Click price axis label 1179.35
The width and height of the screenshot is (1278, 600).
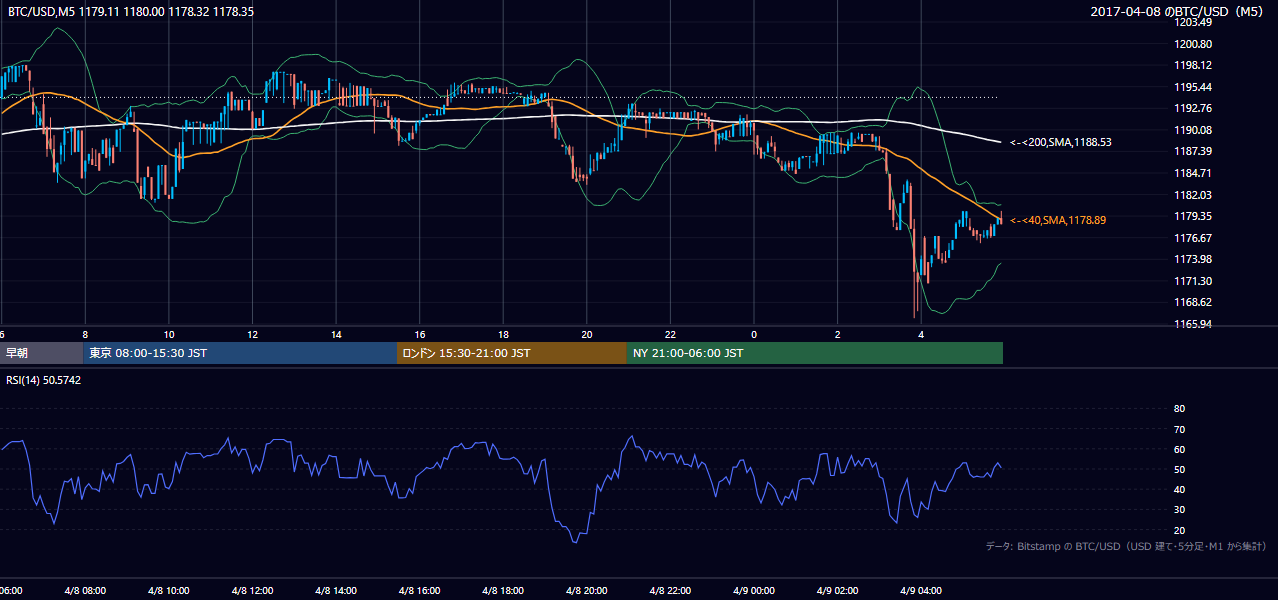tap(1192, 216)
